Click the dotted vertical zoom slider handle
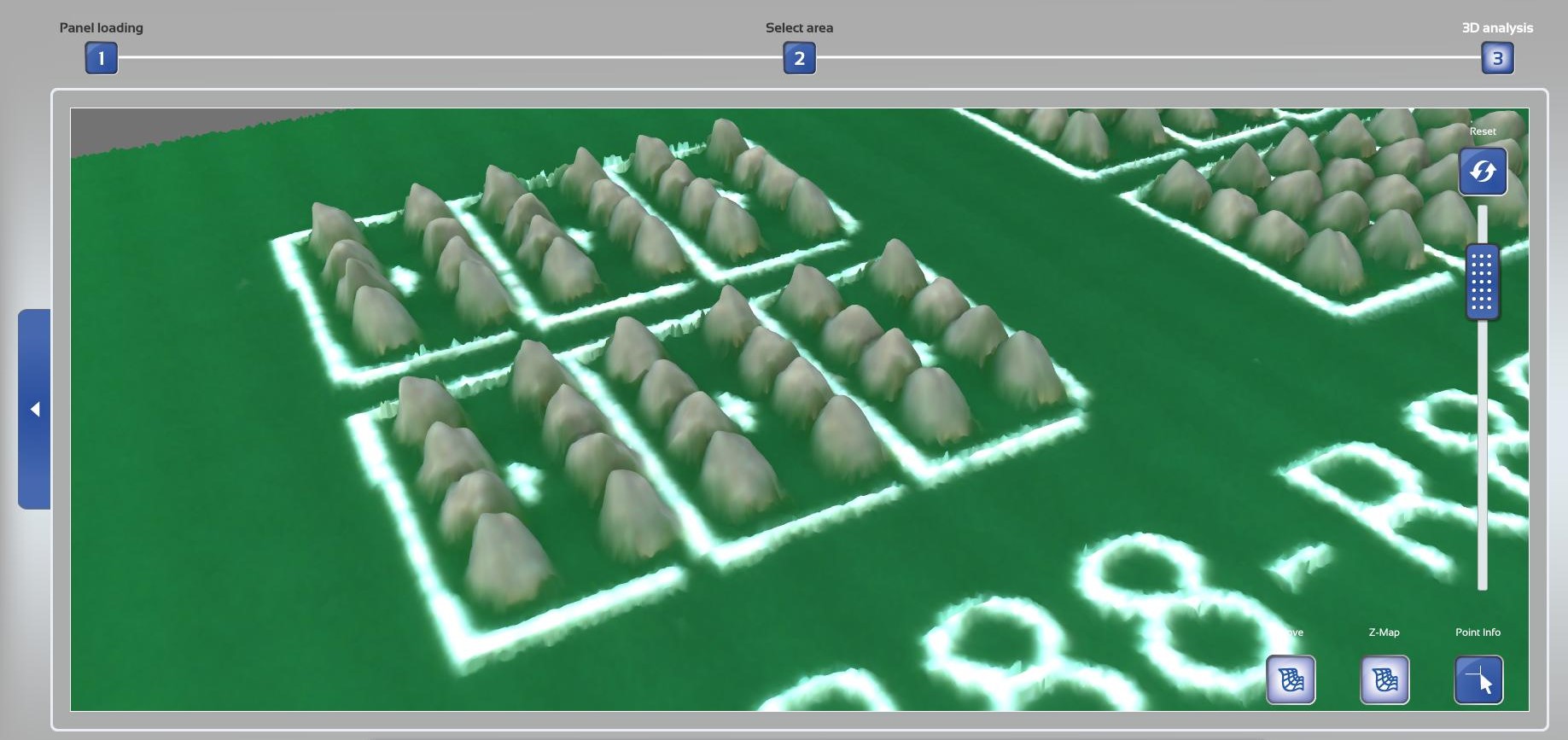 click(1482, 282)
